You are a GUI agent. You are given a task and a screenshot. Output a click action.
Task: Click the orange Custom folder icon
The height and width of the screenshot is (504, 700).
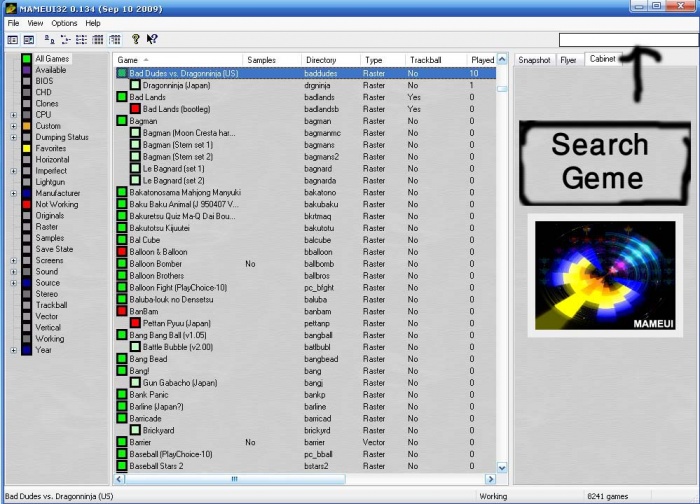point(27,126)
